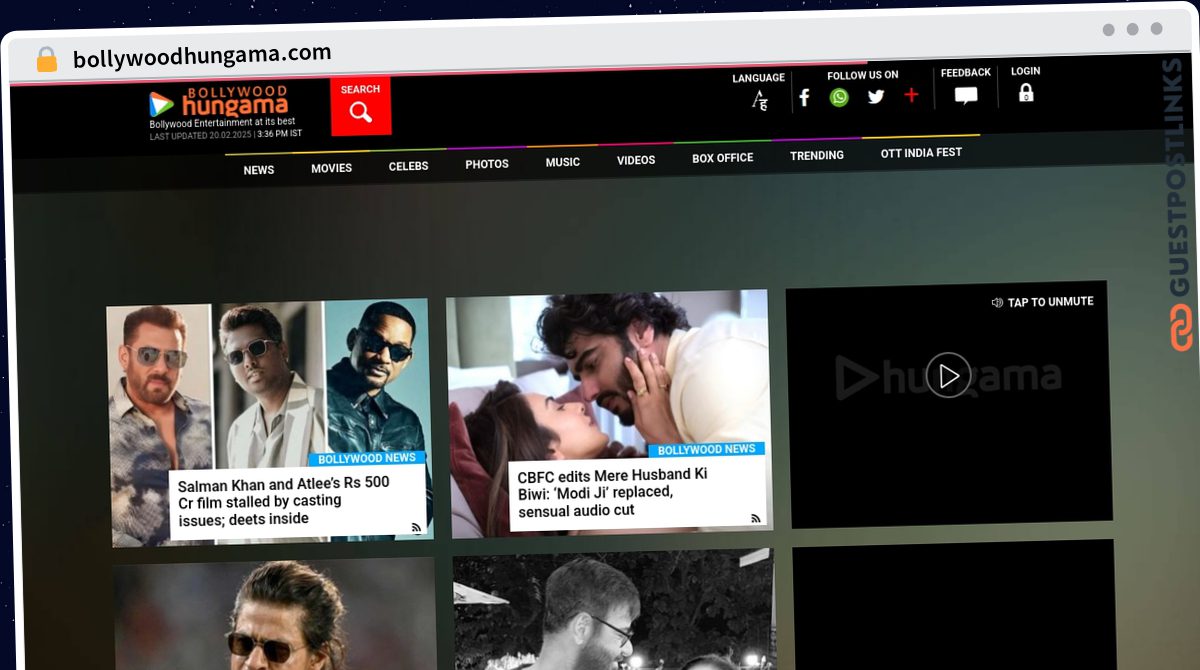
Task: Open the Salman Khan and Atlee article headline
Action: tap(284, 500)
